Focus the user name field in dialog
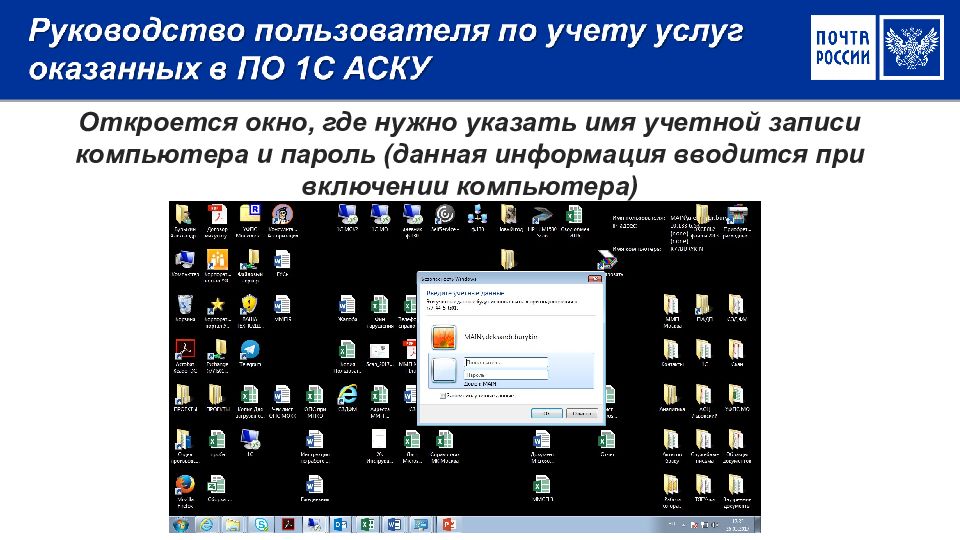Screen dimensions: 960x540 pos(506,362)
